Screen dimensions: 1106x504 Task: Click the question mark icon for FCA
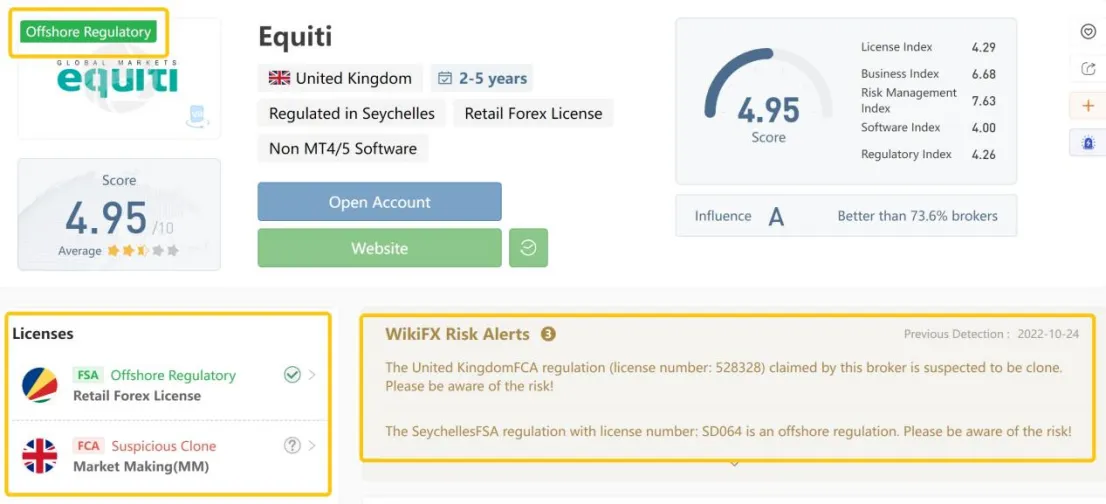coord(292,445)
